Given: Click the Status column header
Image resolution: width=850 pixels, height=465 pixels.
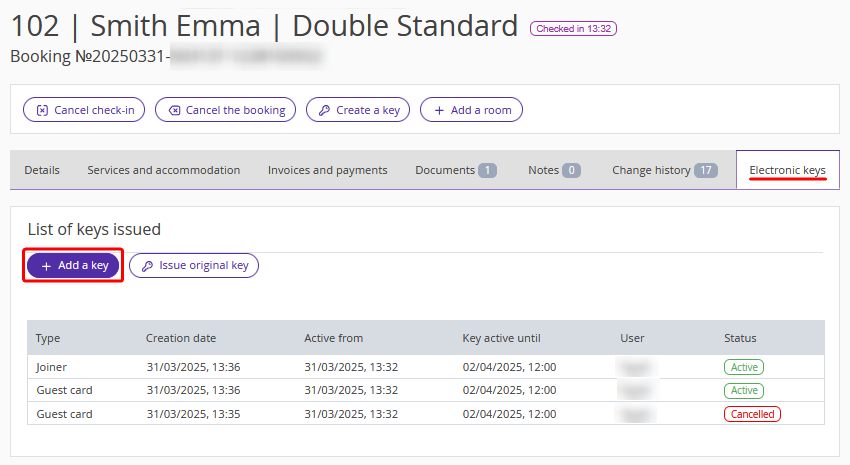Looking at the screenshot, I should 740,338.
